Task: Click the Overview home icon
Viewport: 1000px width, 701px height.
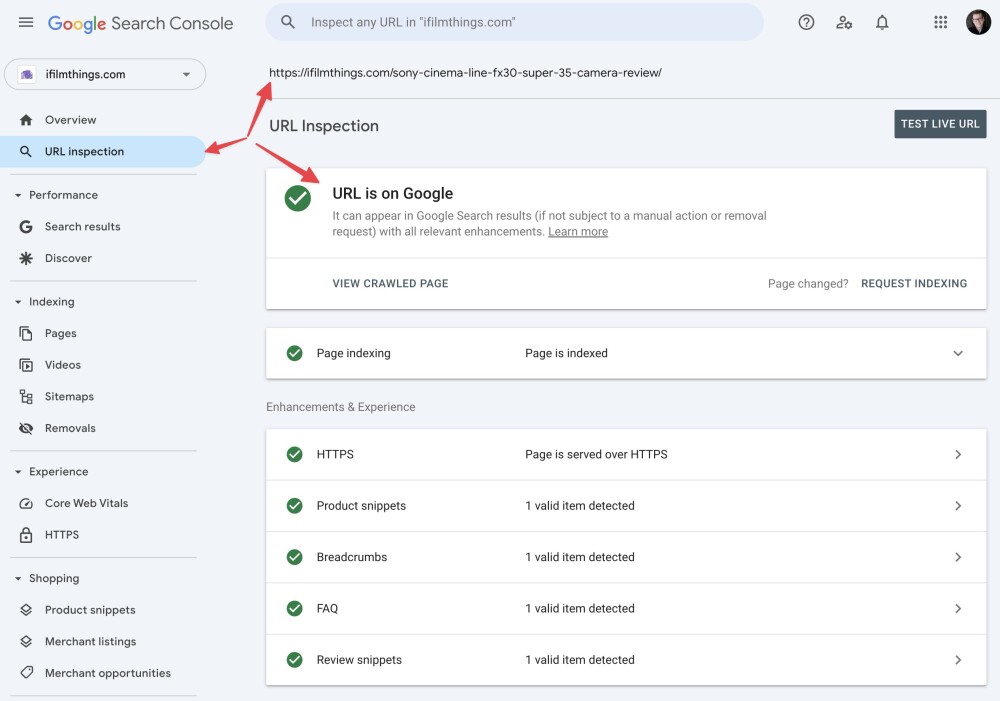Action: click(x=26, y=120)
